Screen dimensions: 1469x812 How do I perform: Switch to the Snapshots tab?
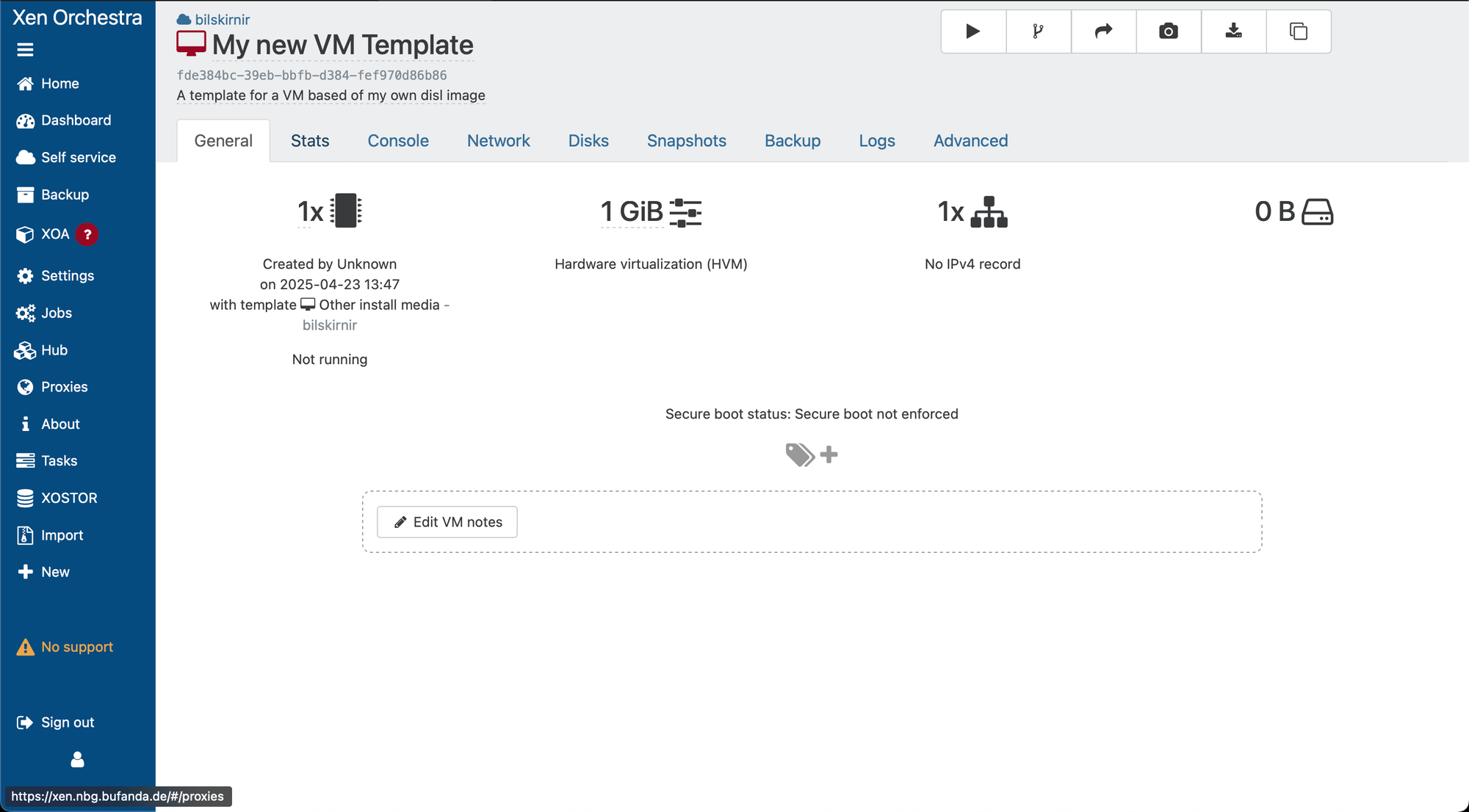687,141
